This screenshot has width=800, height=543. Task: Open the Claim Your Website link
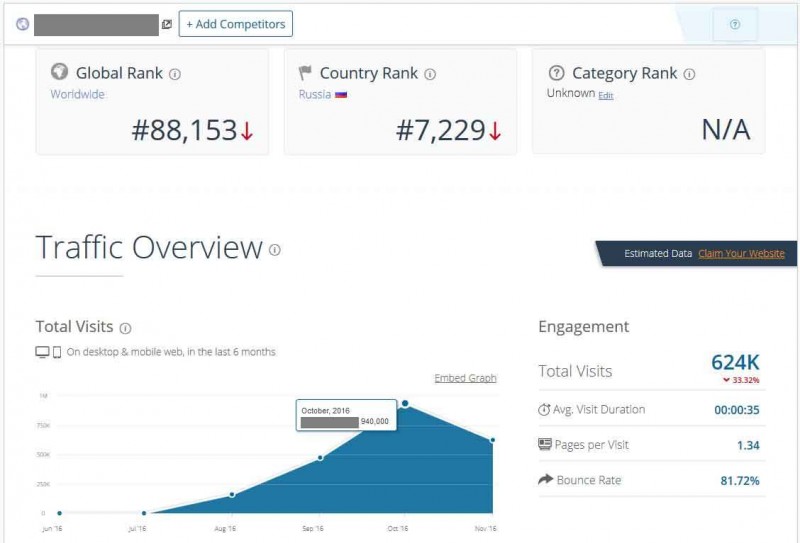[x=741, y=254]
